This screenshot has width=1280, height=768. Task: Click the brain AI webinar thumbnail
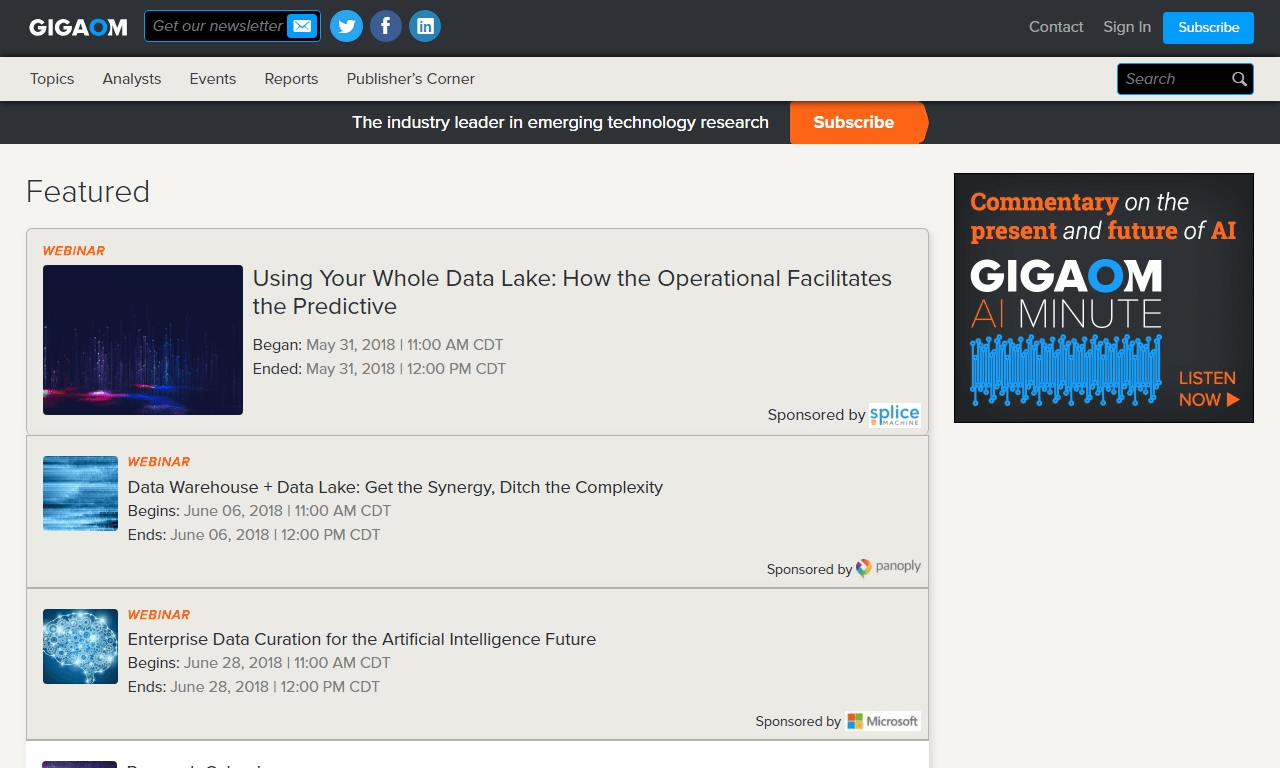[x=80, y=646]
